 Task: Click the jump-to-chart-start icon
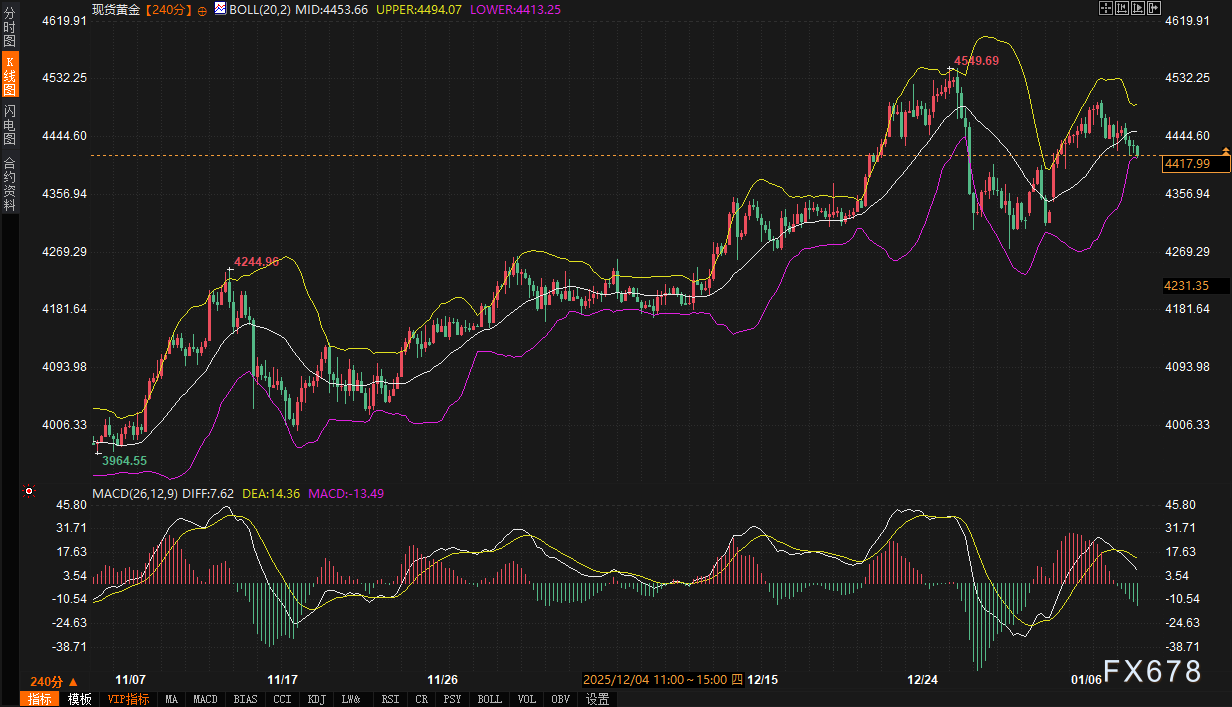pos(1122,8)
